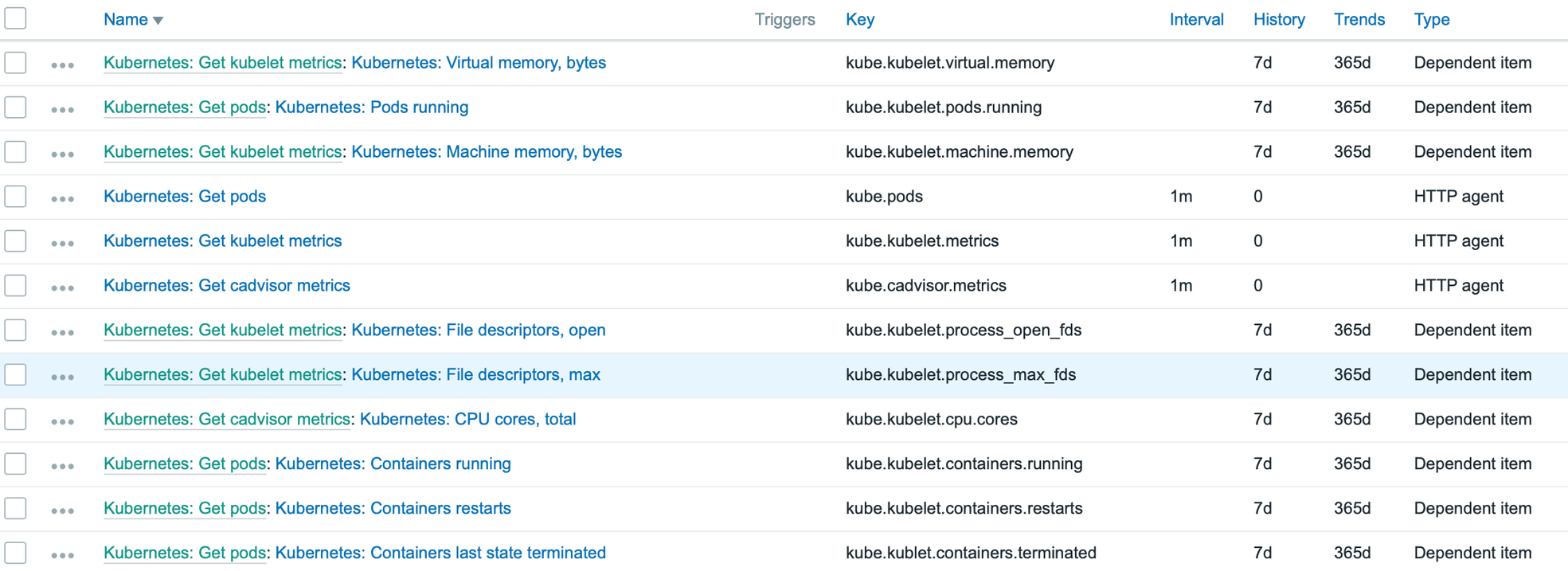The height and width of the screenshot is (571, 1568).
Task: Click key text kube.kubelet.process_open_fds
Action: 964,330
